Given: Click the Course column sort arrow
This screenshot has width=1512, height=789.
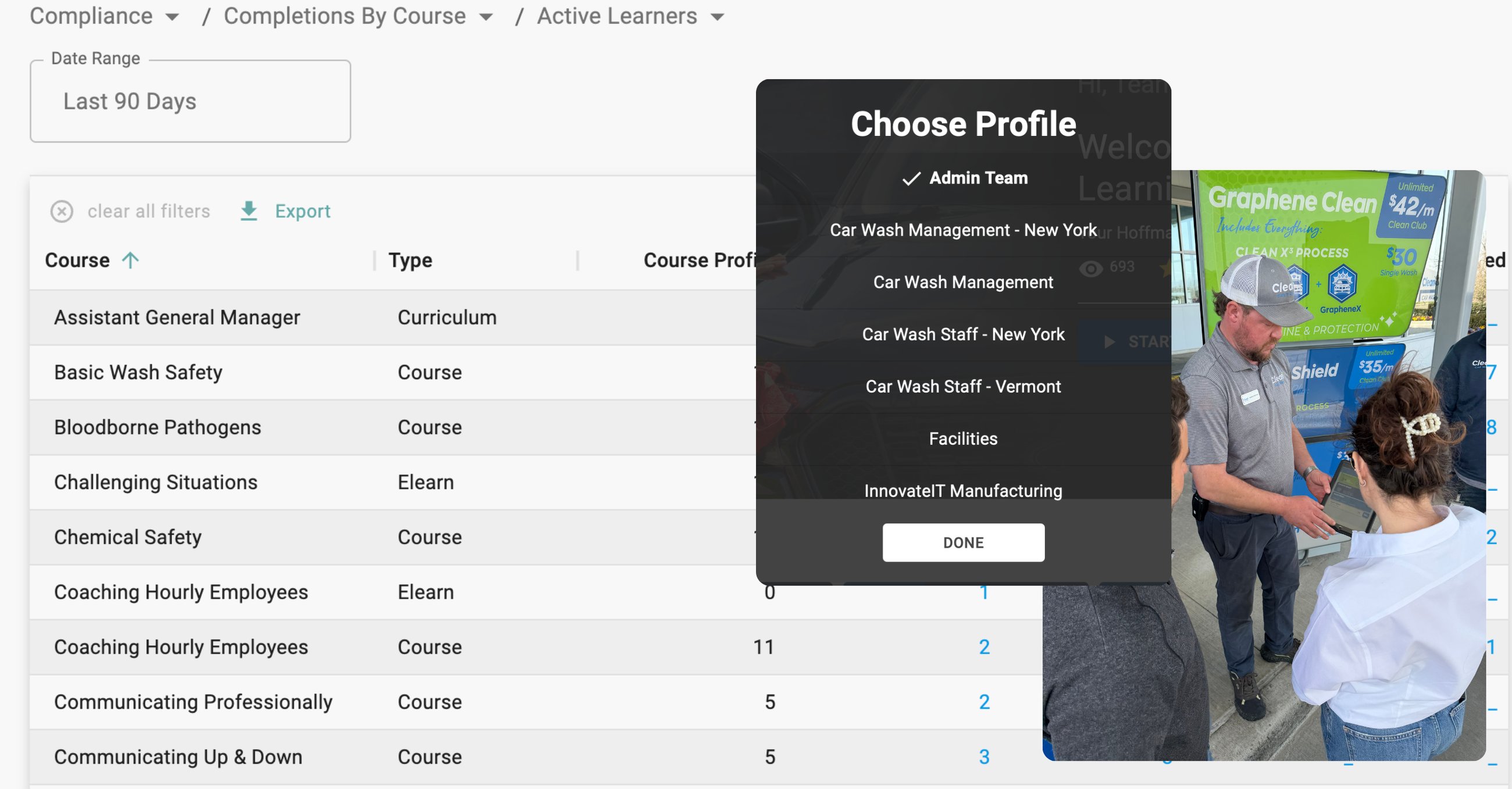Looking at the screenshot, I should pos(130,260).
